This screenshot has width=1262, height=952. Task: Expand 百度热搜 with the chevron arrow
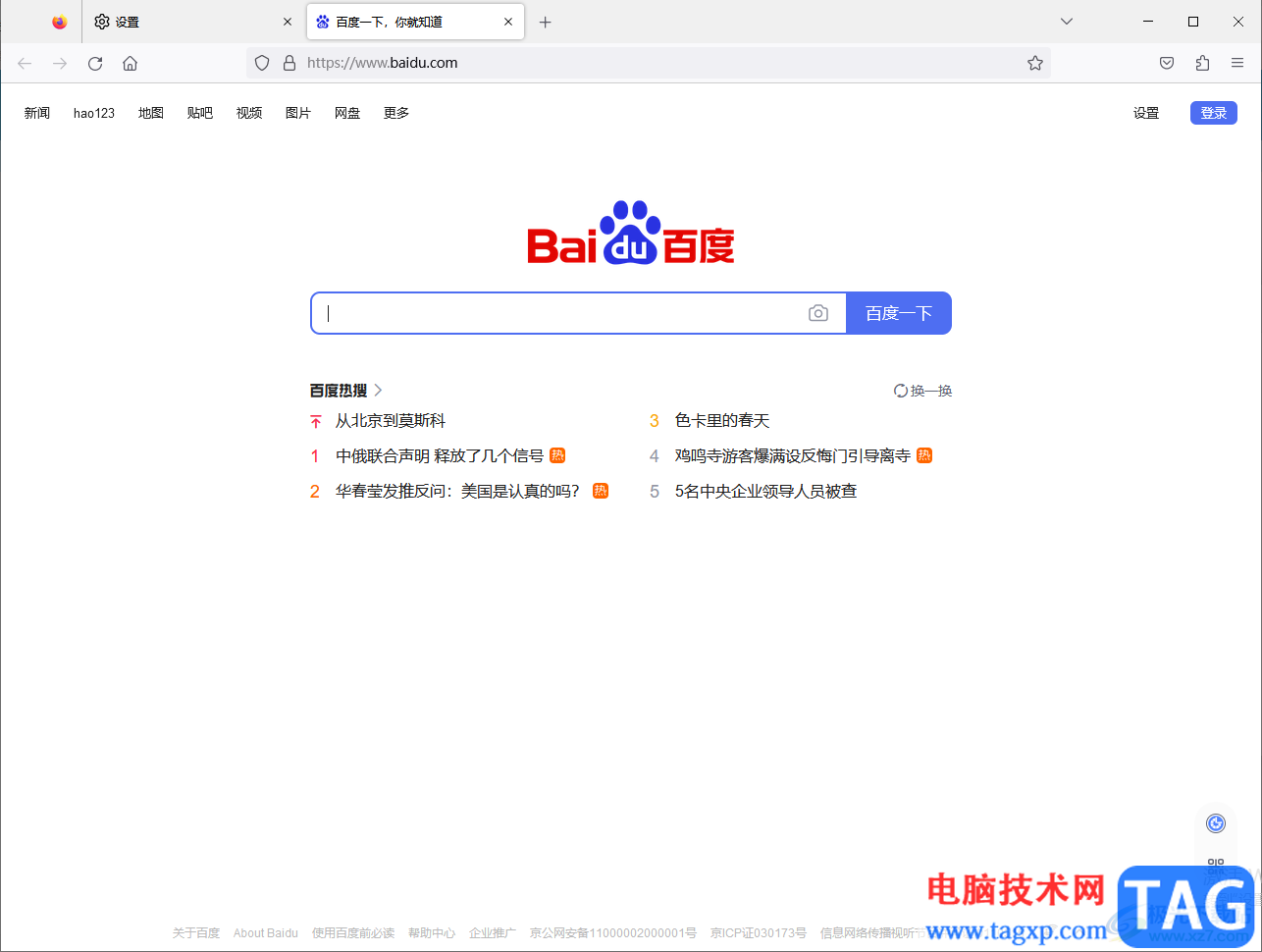point(379,391)
